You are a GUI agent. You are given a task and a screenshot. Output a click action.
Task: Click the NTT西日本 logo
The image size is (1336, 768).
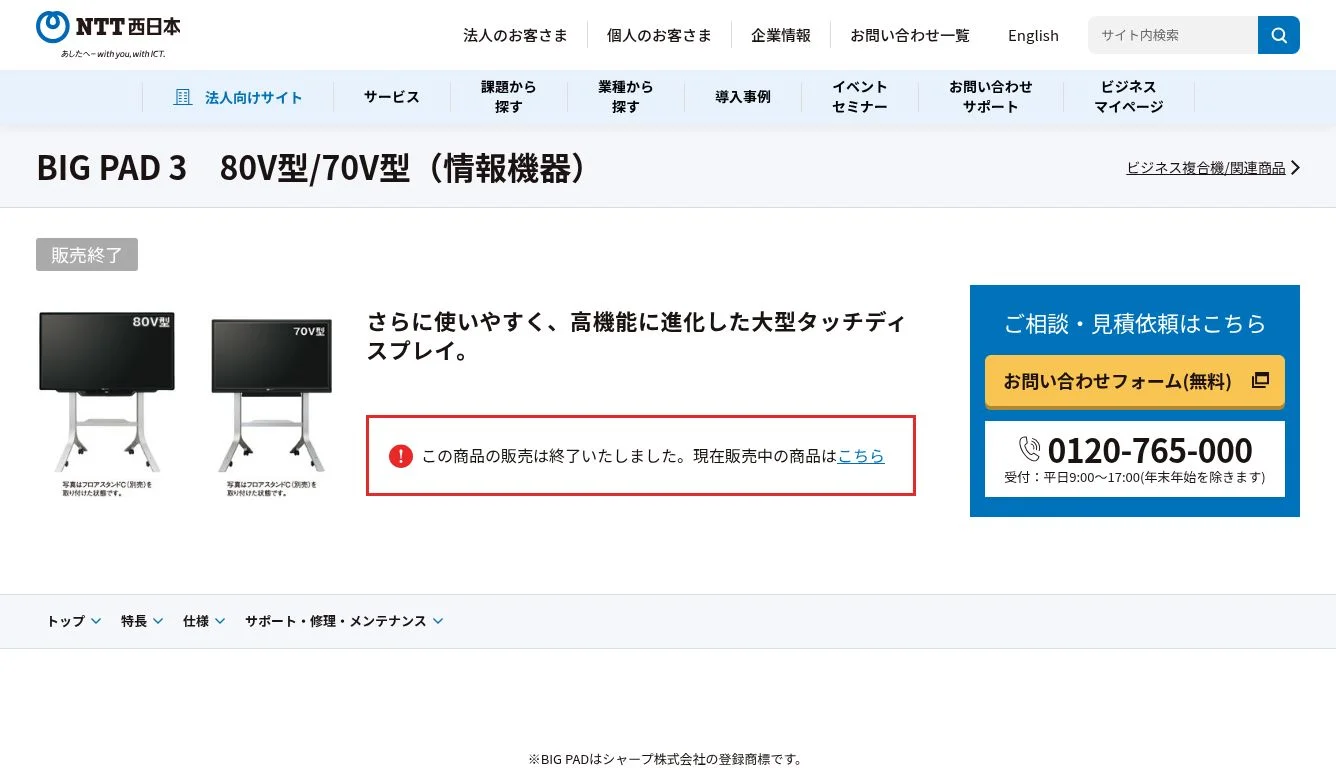point(108,34)
